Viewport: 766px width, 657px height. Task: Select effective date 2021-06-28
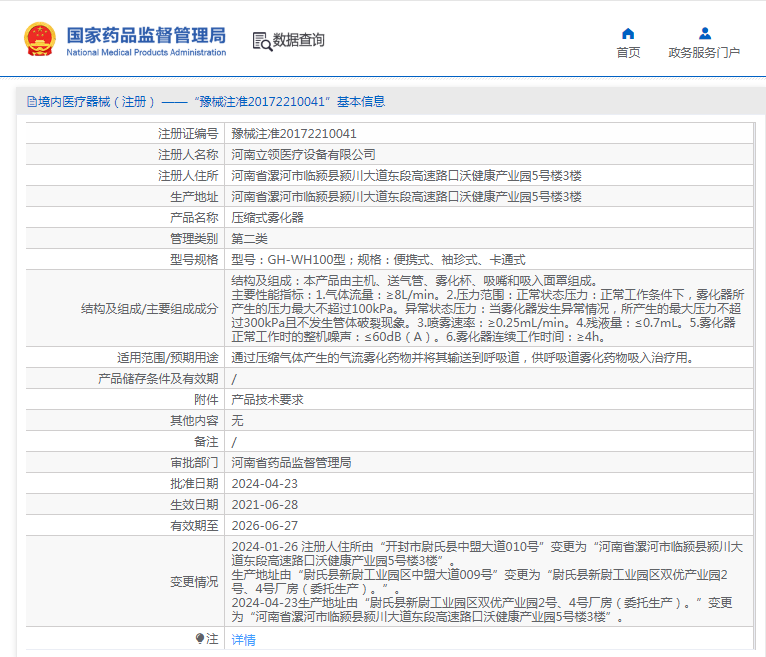point(264,505)
